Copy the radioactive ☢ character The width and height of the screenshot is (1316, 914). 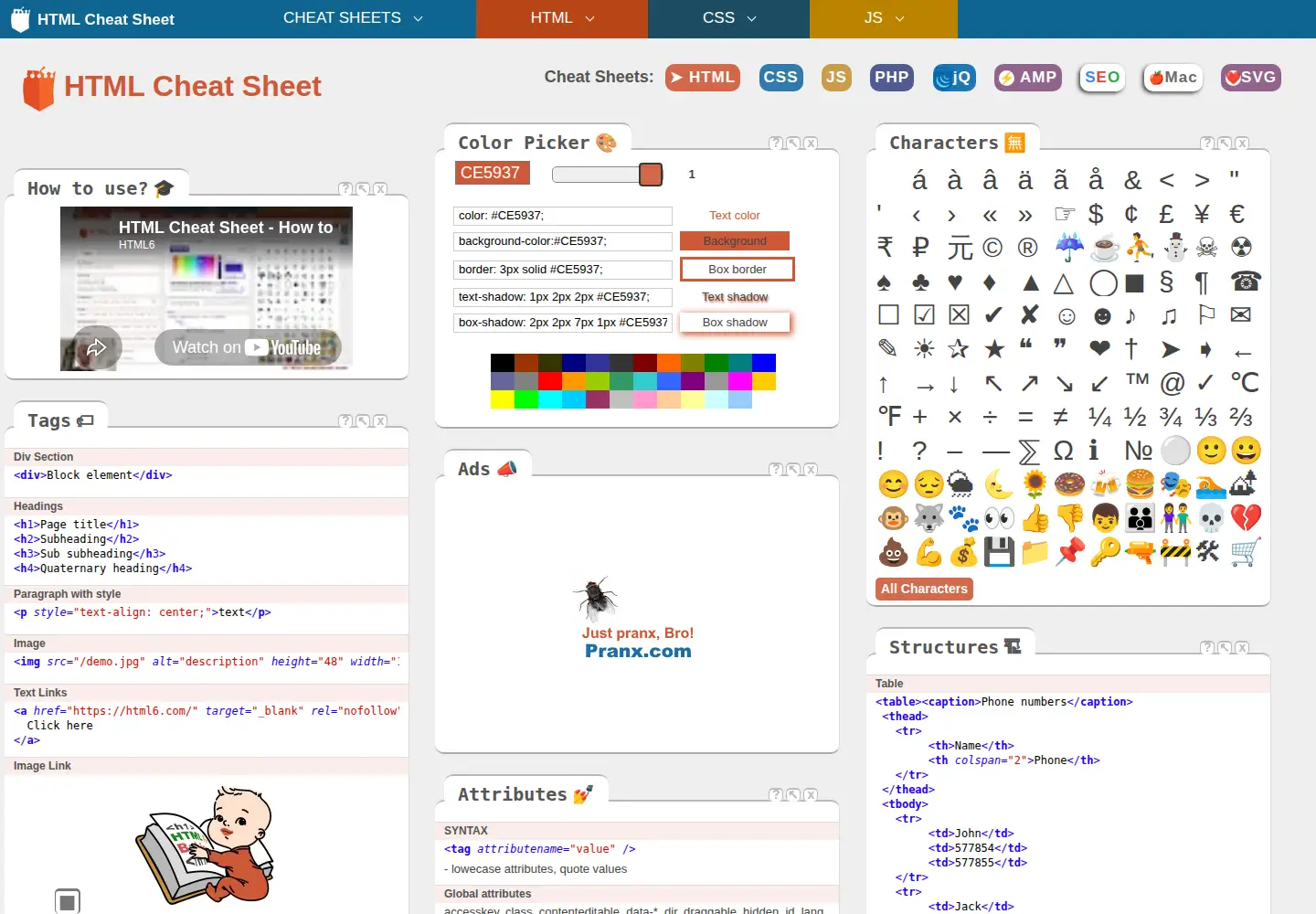[x=1241, y=248]
